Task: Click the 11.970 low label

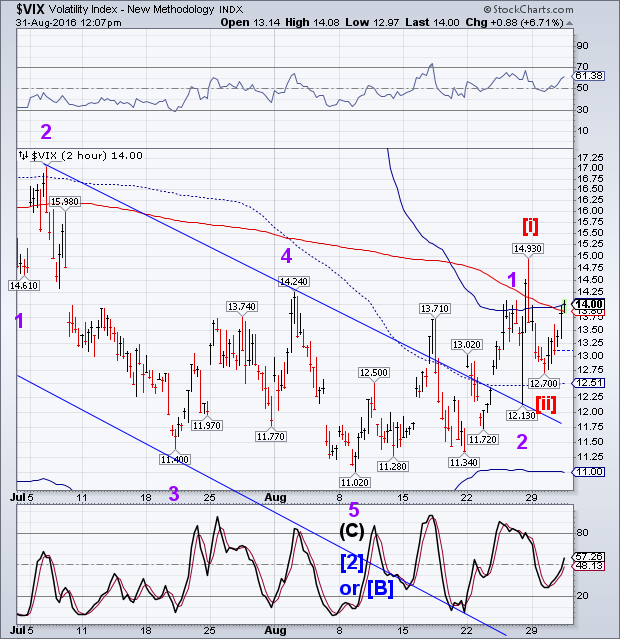Action: click(x=207, y=425)
